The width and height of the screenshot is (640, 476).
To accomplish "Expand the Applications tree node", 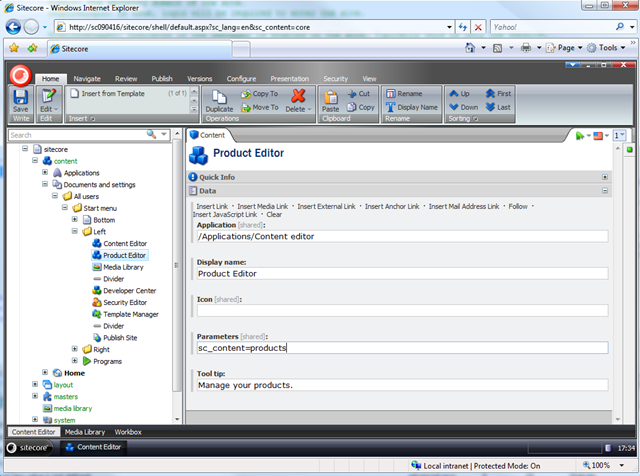I will point(45,172).
